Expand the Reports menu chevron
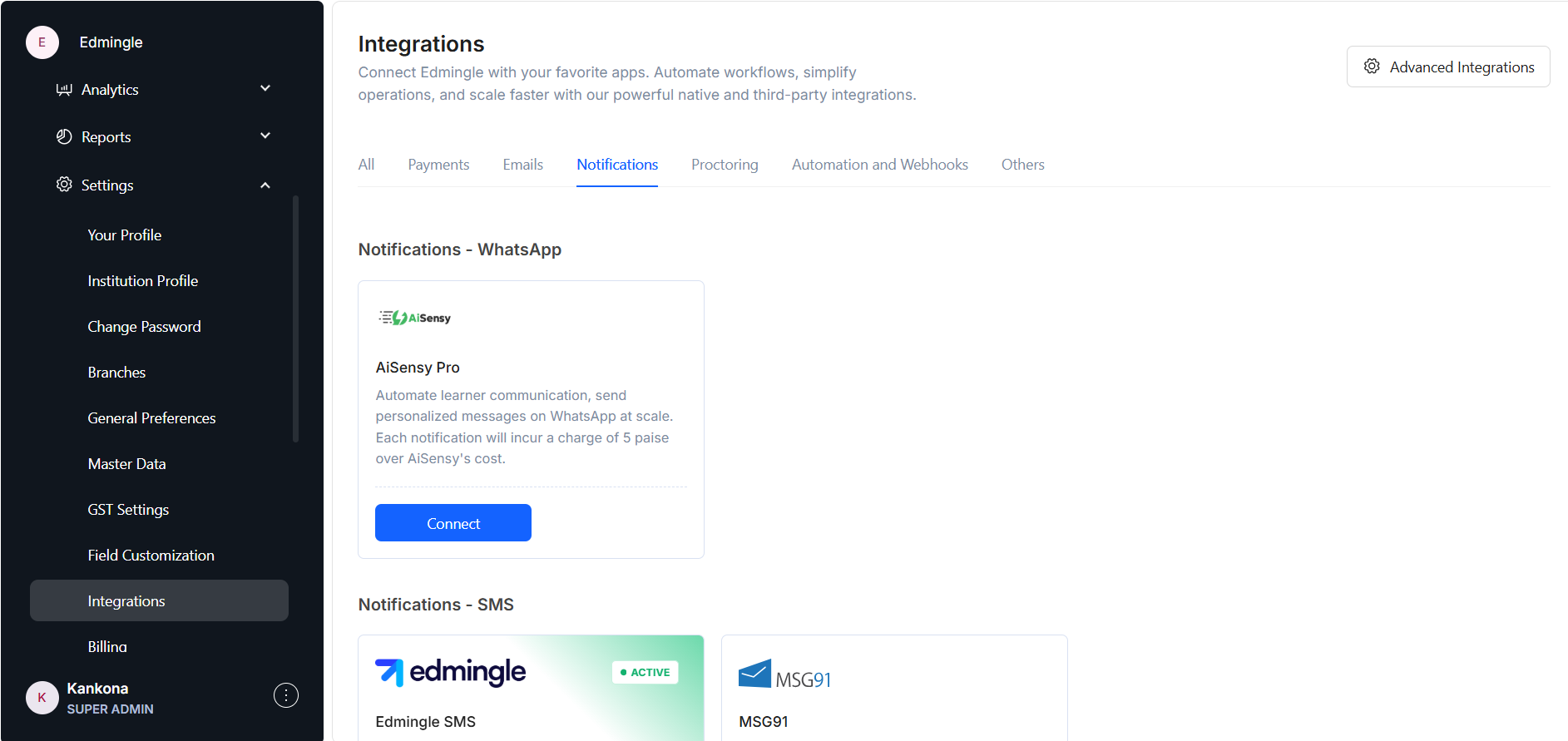Screen dimensions: 1568x741 tap(265, 136)
